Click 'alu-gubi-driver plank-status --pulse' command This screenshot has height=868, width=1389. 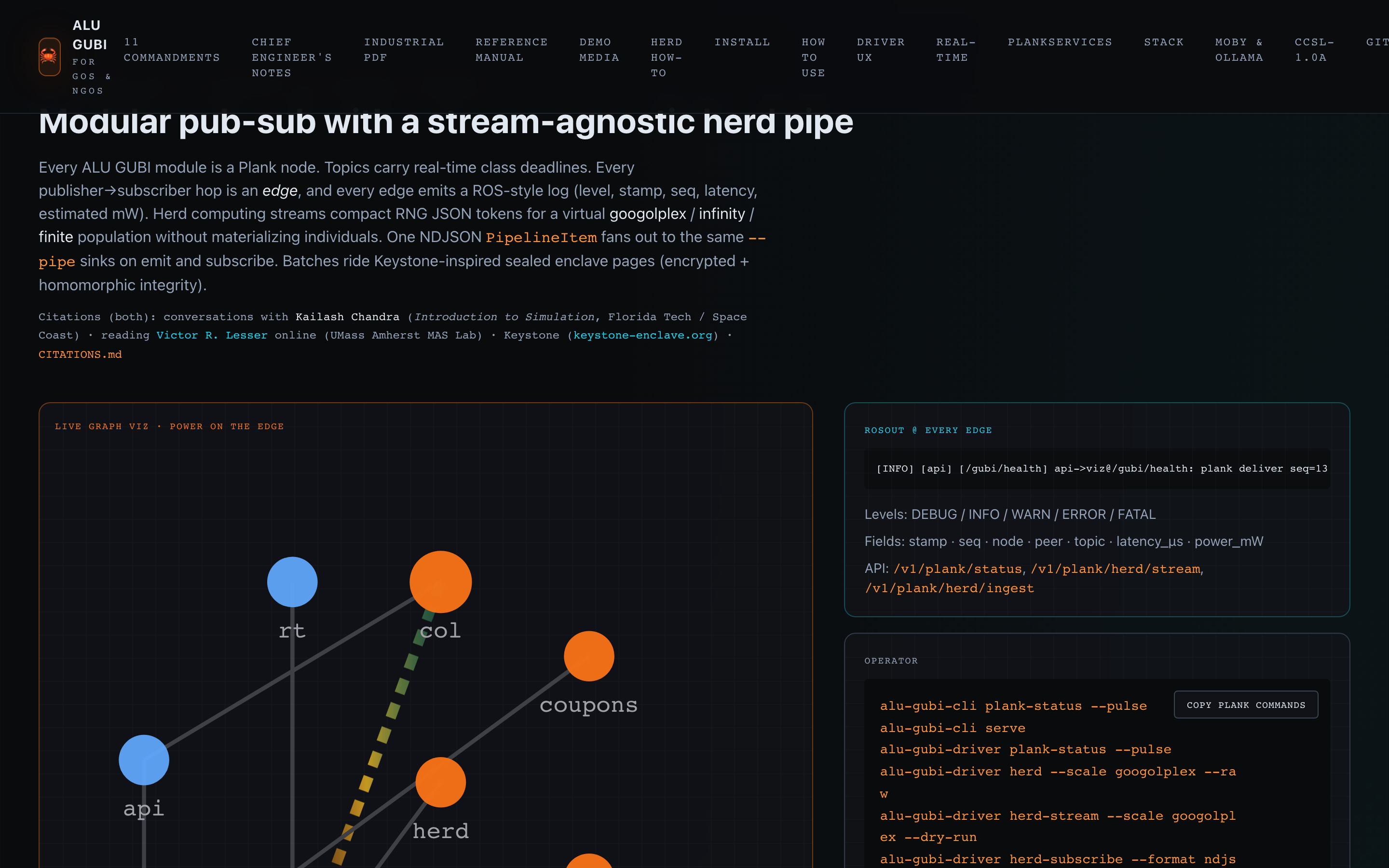(x=1025, y=750)
